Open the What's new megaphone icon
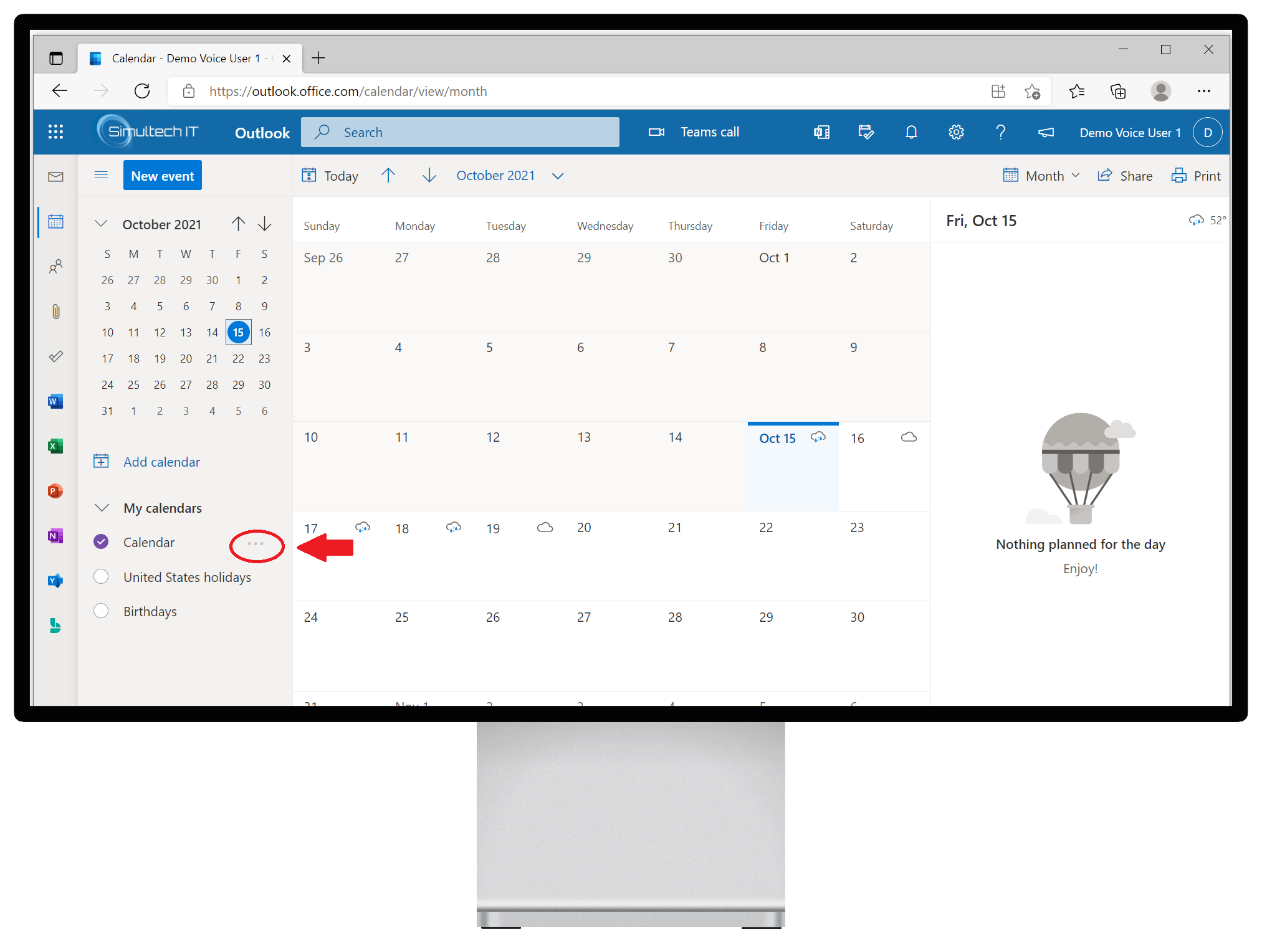The height and width of the screenshot is (952, 1262). 1046,132
